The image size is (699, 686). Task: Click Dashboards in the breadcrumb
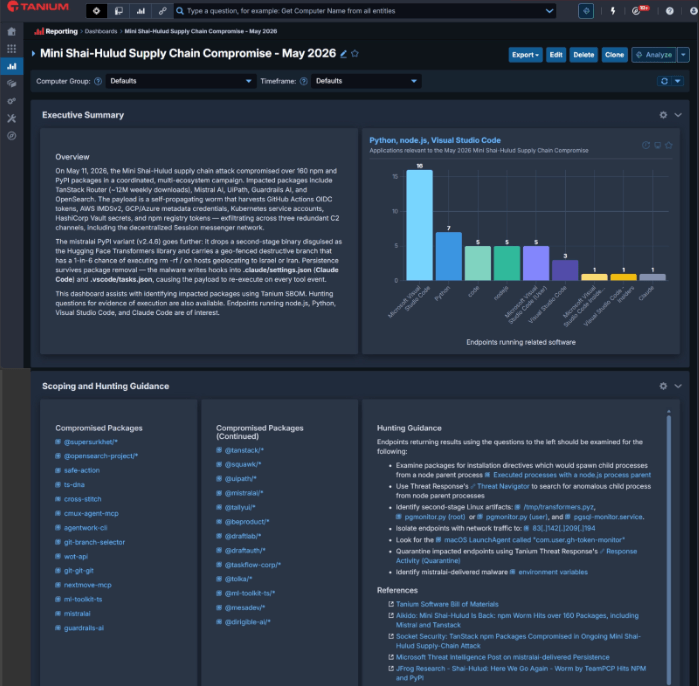101,31
